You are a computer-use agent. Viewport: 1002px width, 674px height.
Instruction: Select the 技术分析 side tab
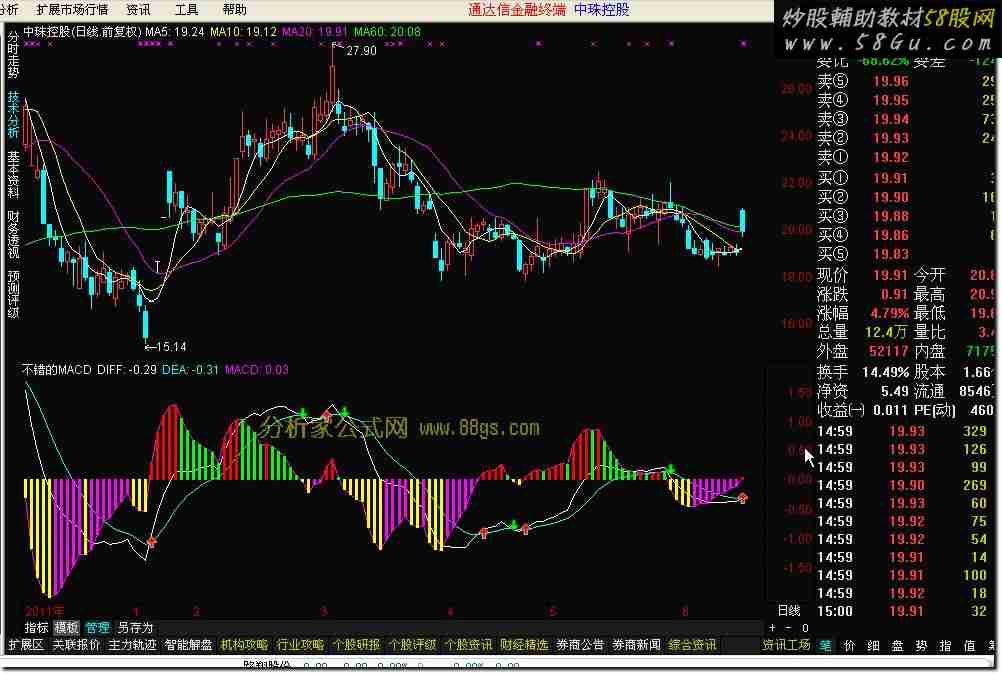[13, 115]
